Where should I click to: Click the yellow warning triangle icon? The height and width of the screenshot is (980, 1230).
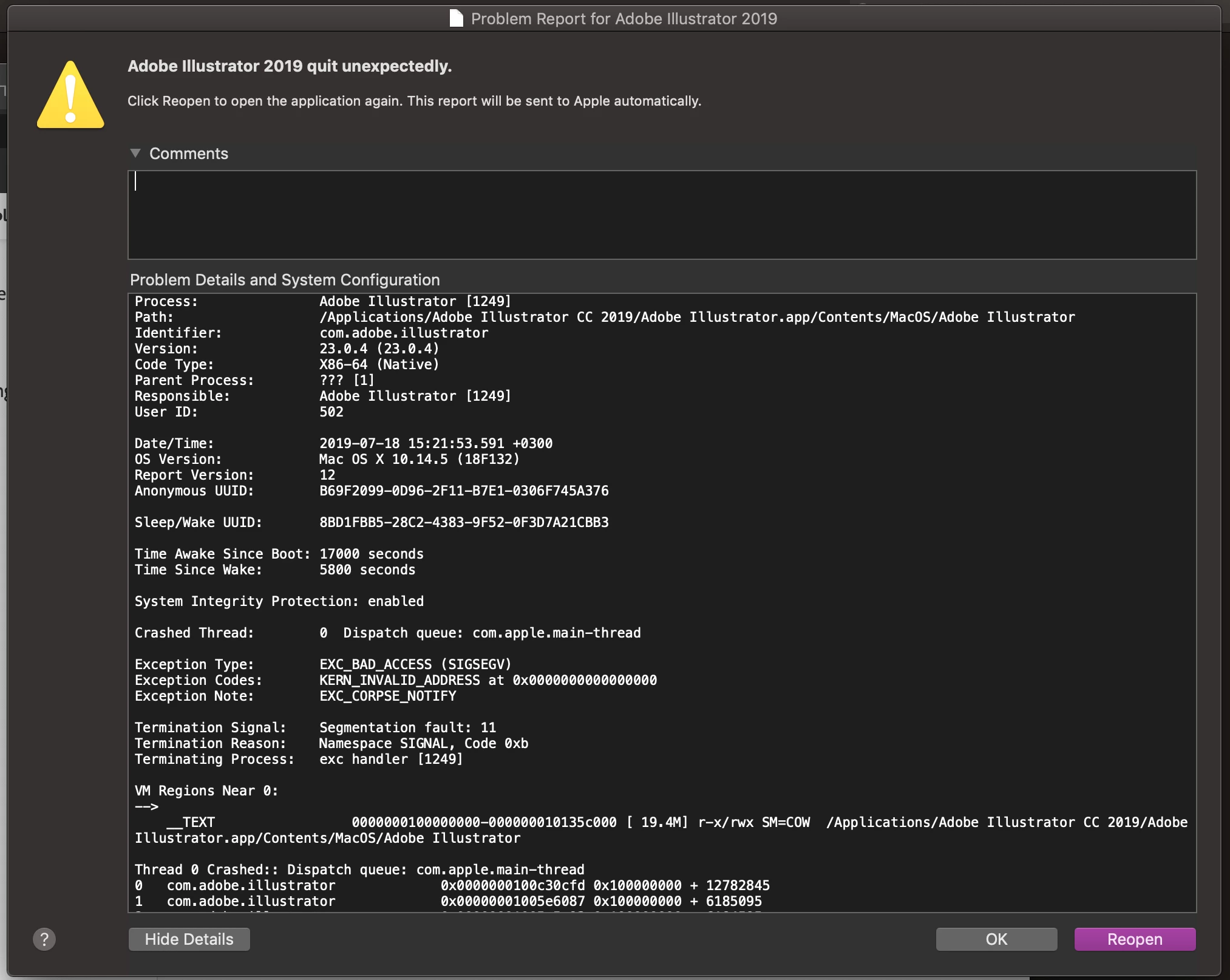click(x=70, y=97)
